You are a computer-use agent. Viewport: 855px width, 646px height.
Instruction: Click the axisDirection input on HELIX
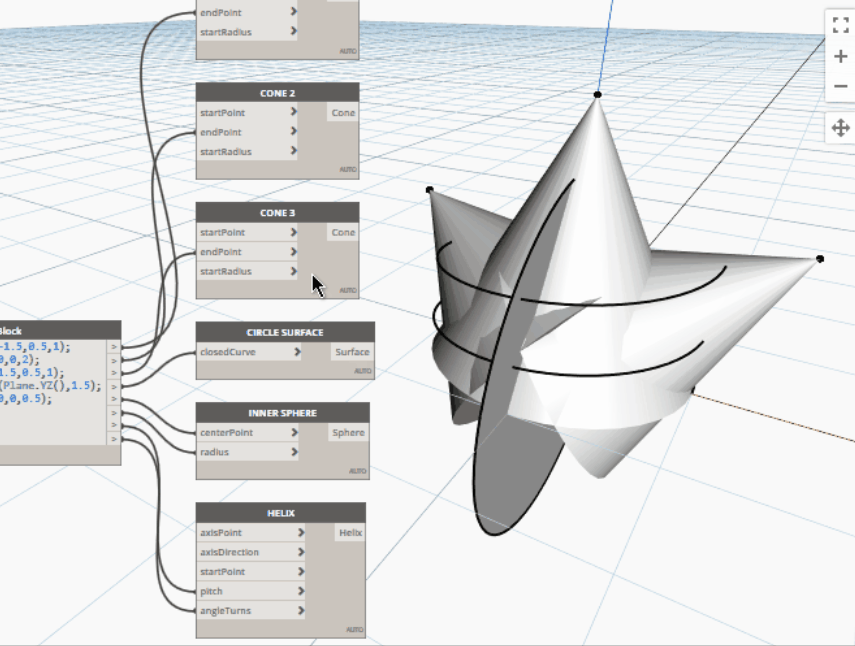[250, 552]
